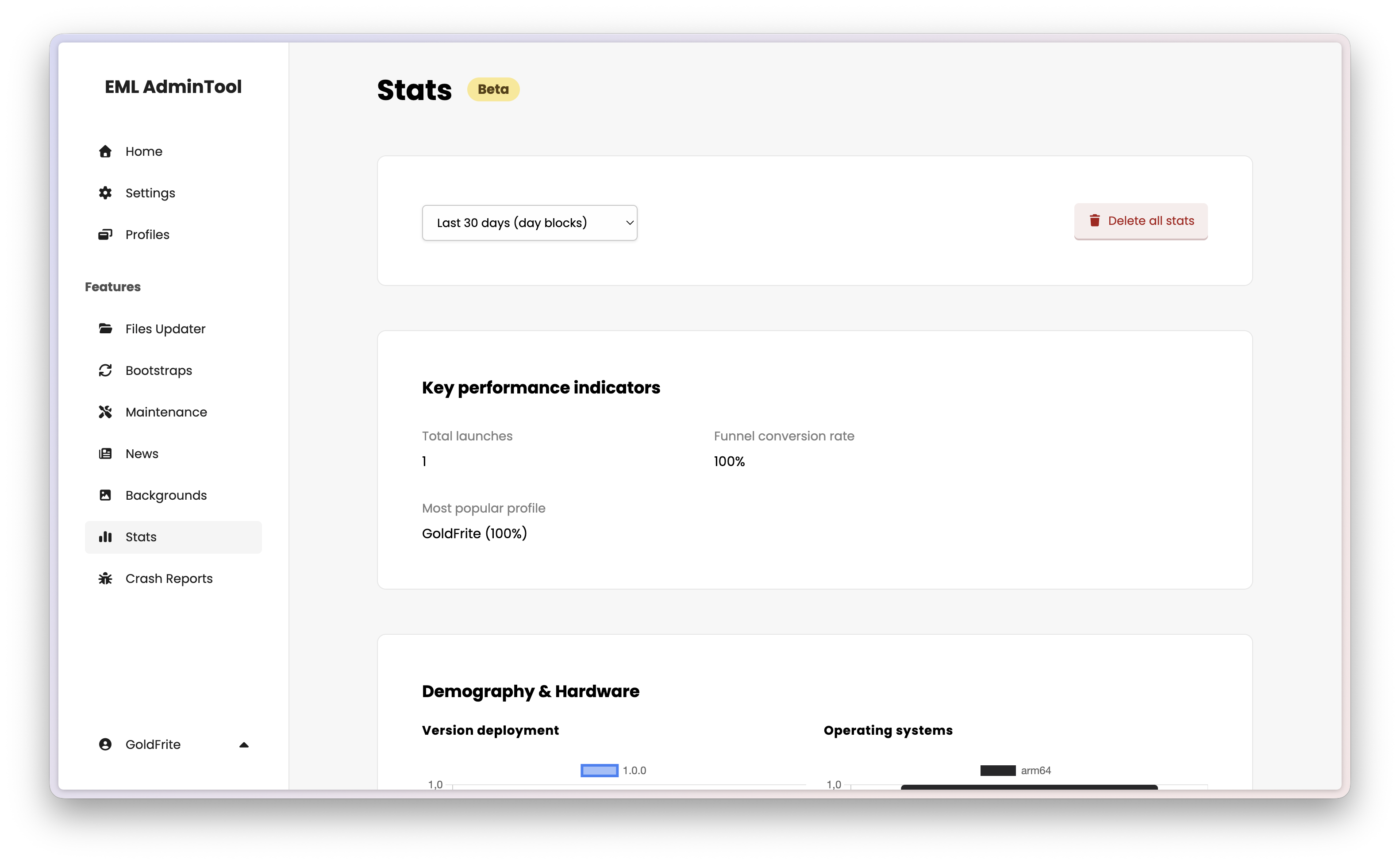Open the Last 30 days period dropdown
The height and width of the screenshot is (864, 1400).
(x=530, y=223)
